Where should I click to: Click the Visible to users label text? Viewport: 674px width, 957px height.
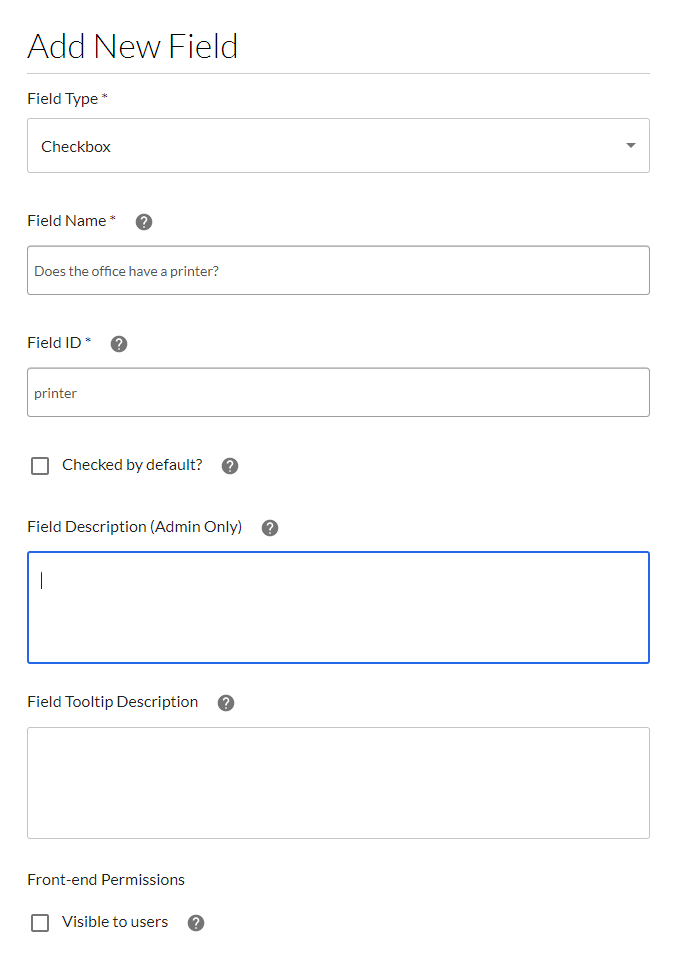point(117,922)
